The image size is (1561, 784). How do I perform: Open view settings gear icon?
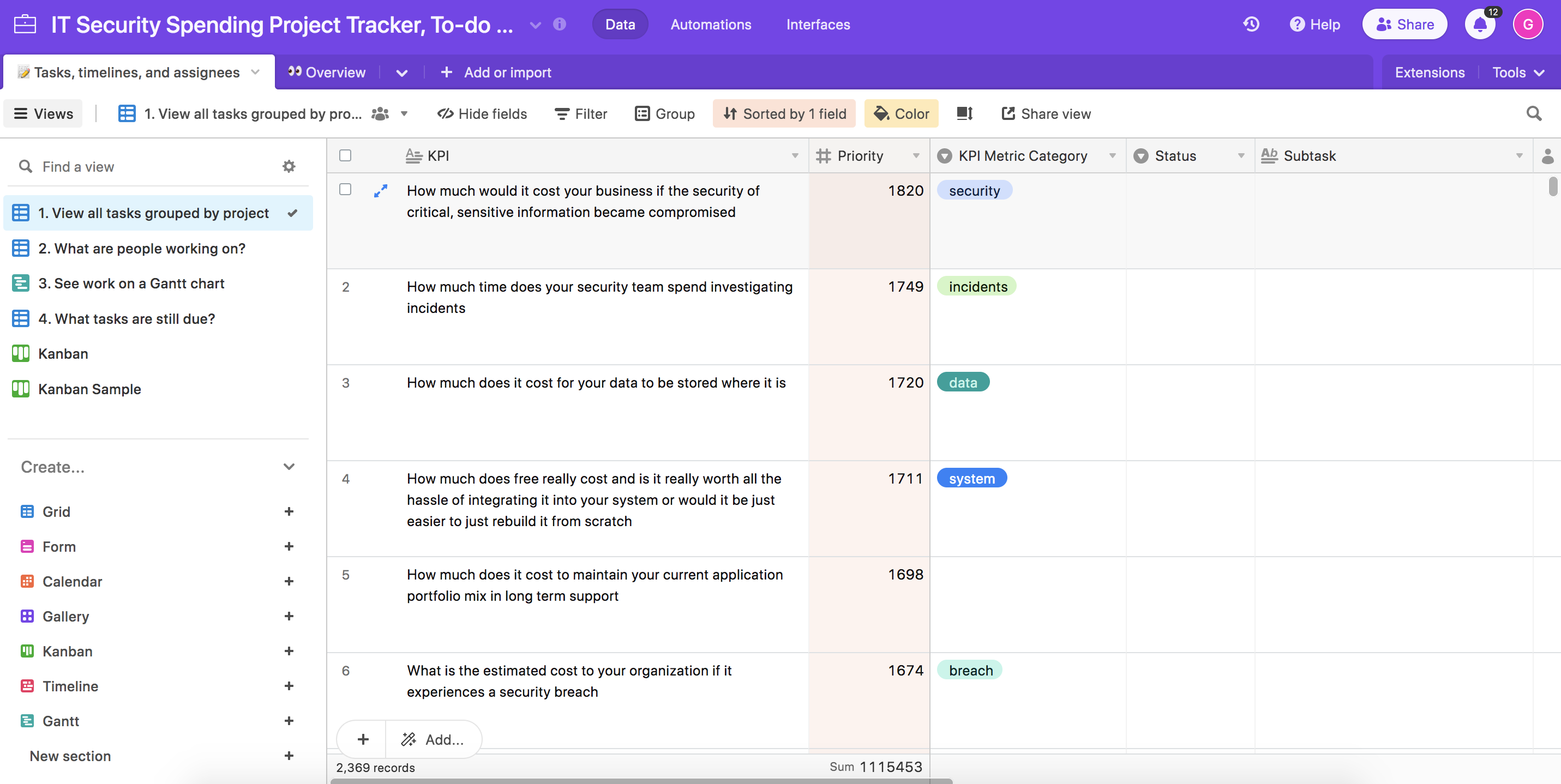289,166
